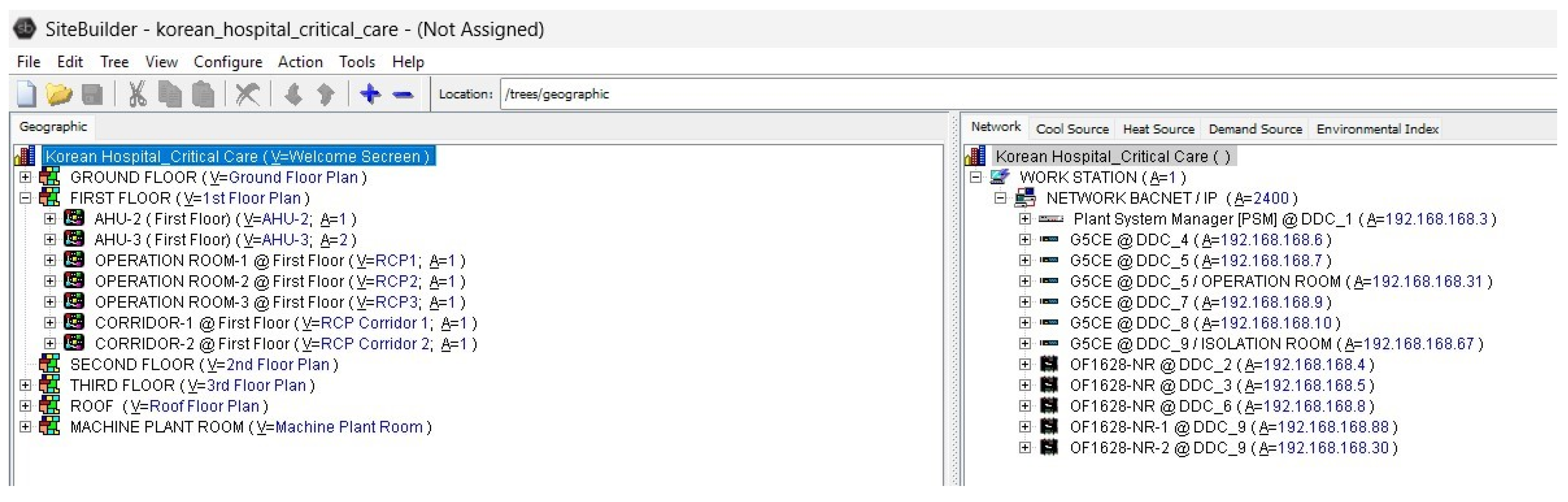Expand the G5CE @ DDC_9 / ISOLATION ROOM node

pyautogui.click(x=1025, y=343)
